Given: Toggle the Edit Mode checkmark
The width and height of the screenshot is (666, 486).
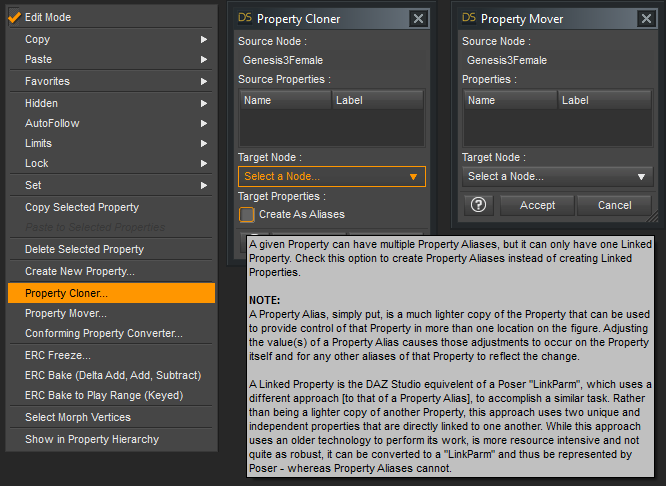Looking at the screenshot, I should click(x=15, y=17).
